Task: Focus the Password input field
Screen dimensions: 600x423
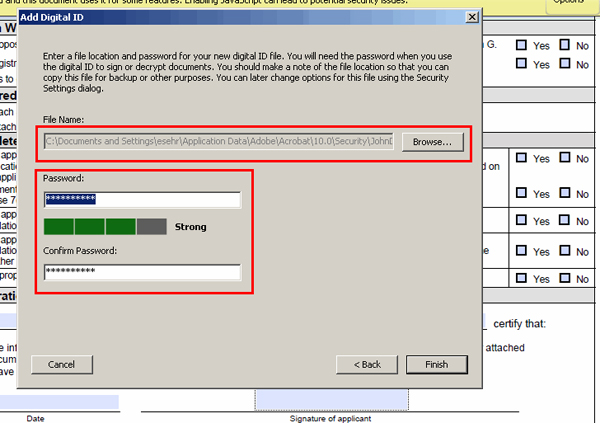Action: 142,199
